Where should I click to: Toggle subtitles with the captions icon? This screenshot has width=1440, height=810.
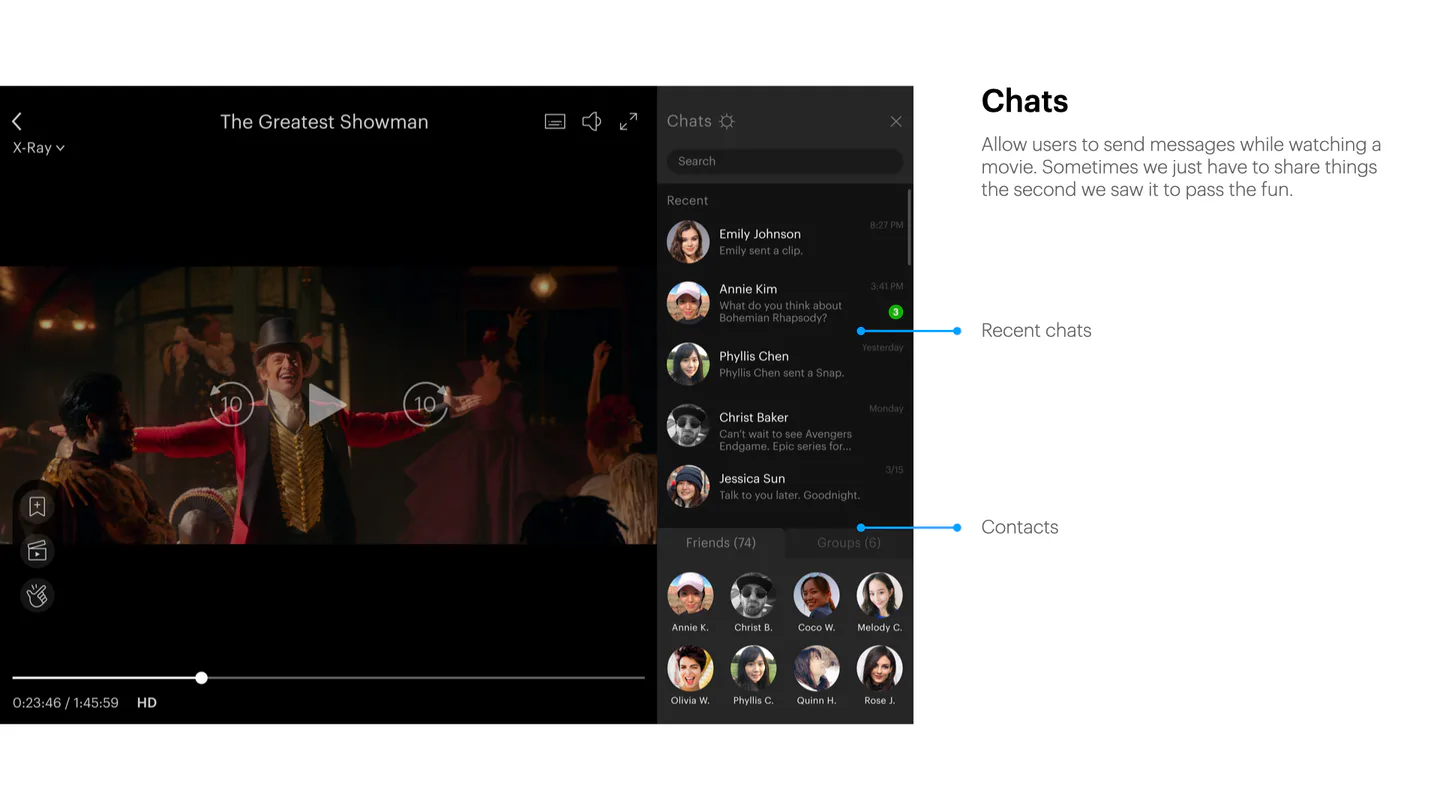(x=555, y=122)
